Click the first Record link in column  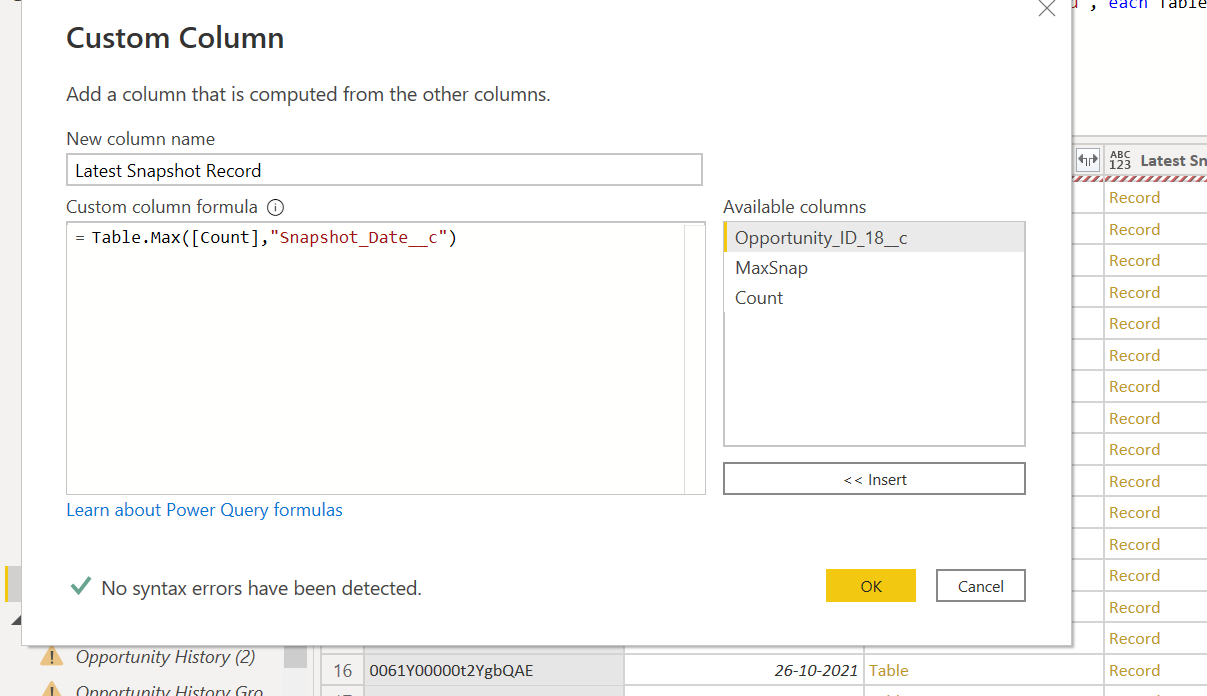coord(1134,198)
